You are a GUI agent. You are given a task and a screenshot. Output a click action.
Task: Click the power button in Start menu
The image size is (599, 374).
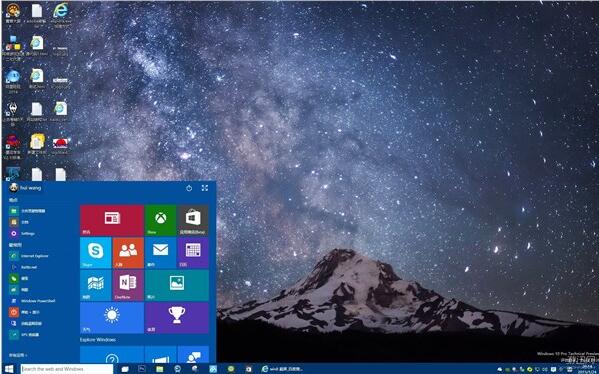coord(189,188)
